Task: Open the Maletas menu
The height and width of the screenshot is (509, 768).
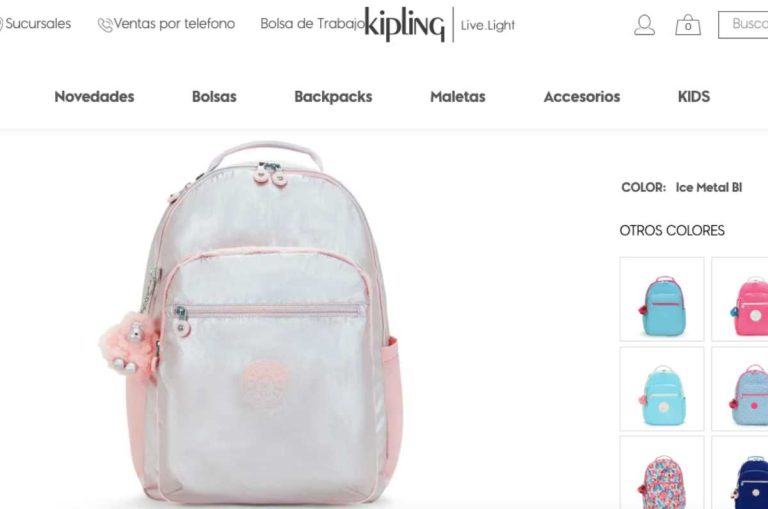Action: (x=457, y=97)
